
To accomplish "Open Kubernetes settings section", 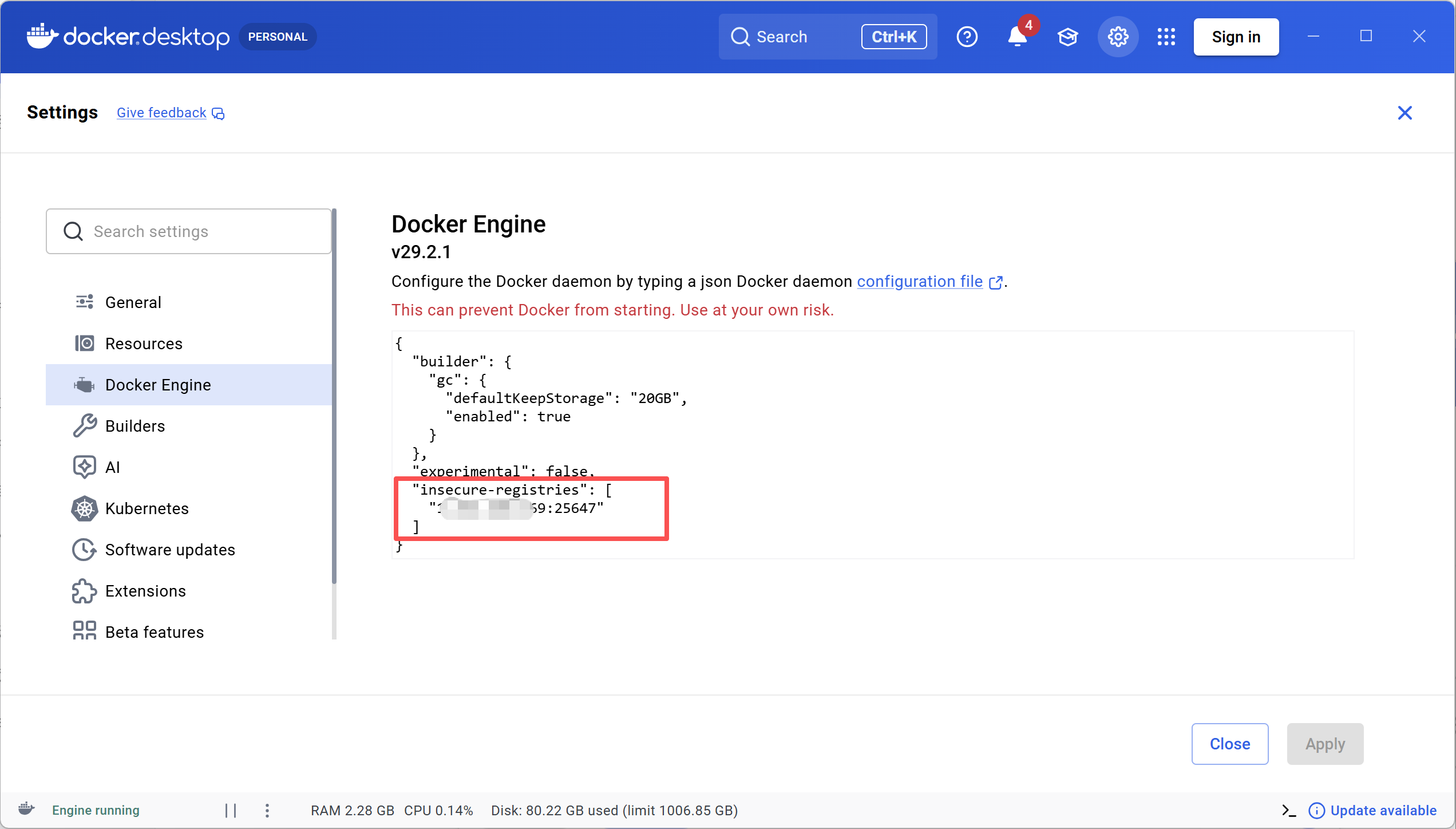I will tap(147, 508).
